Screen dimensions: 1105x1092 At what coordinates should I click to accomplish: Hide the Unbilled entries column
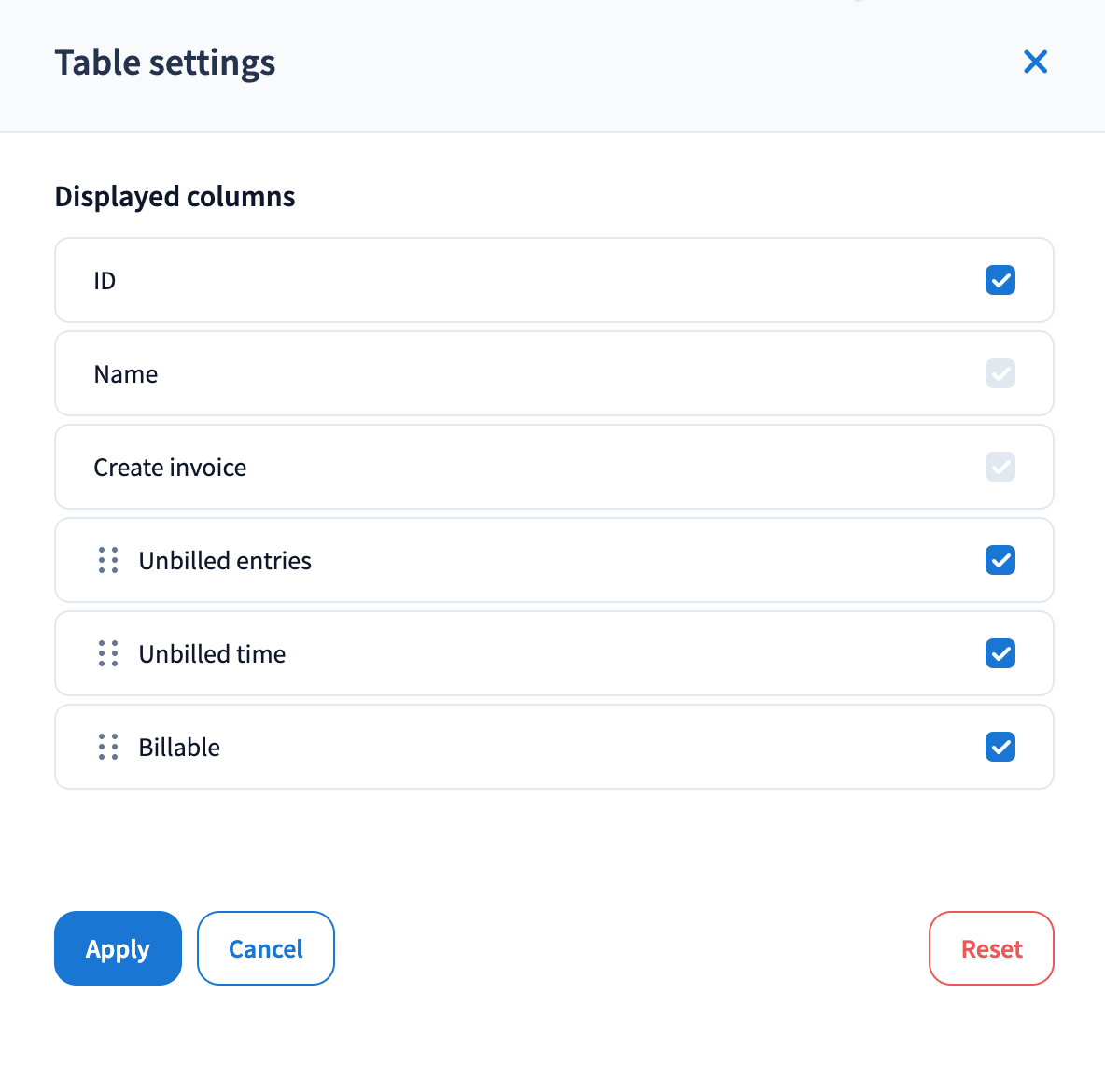pos(1000,560)
